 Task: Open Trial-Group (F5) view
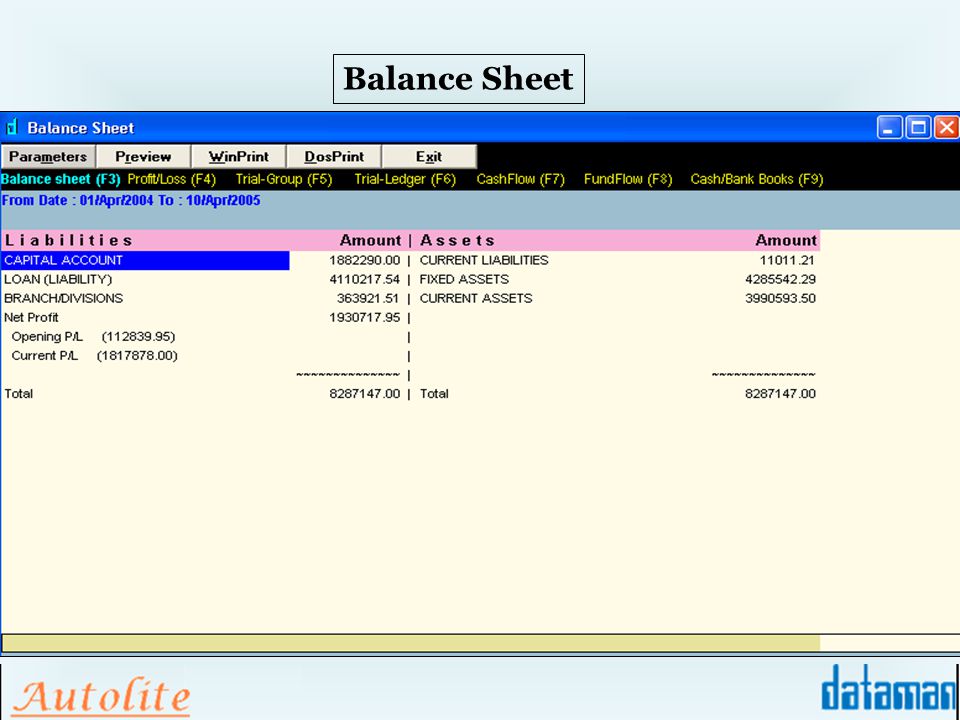point(283,179)
